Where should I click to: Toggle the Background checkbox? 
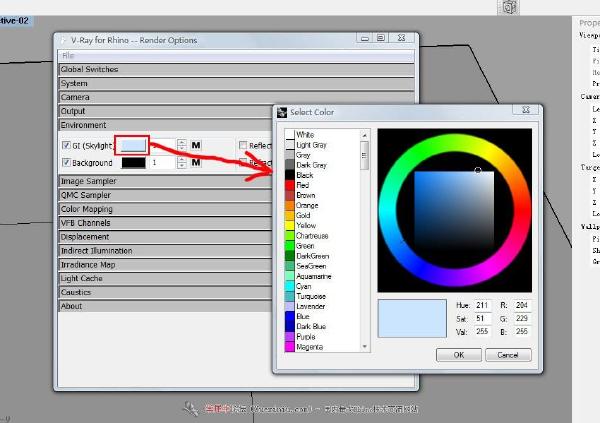click(66, 163)
